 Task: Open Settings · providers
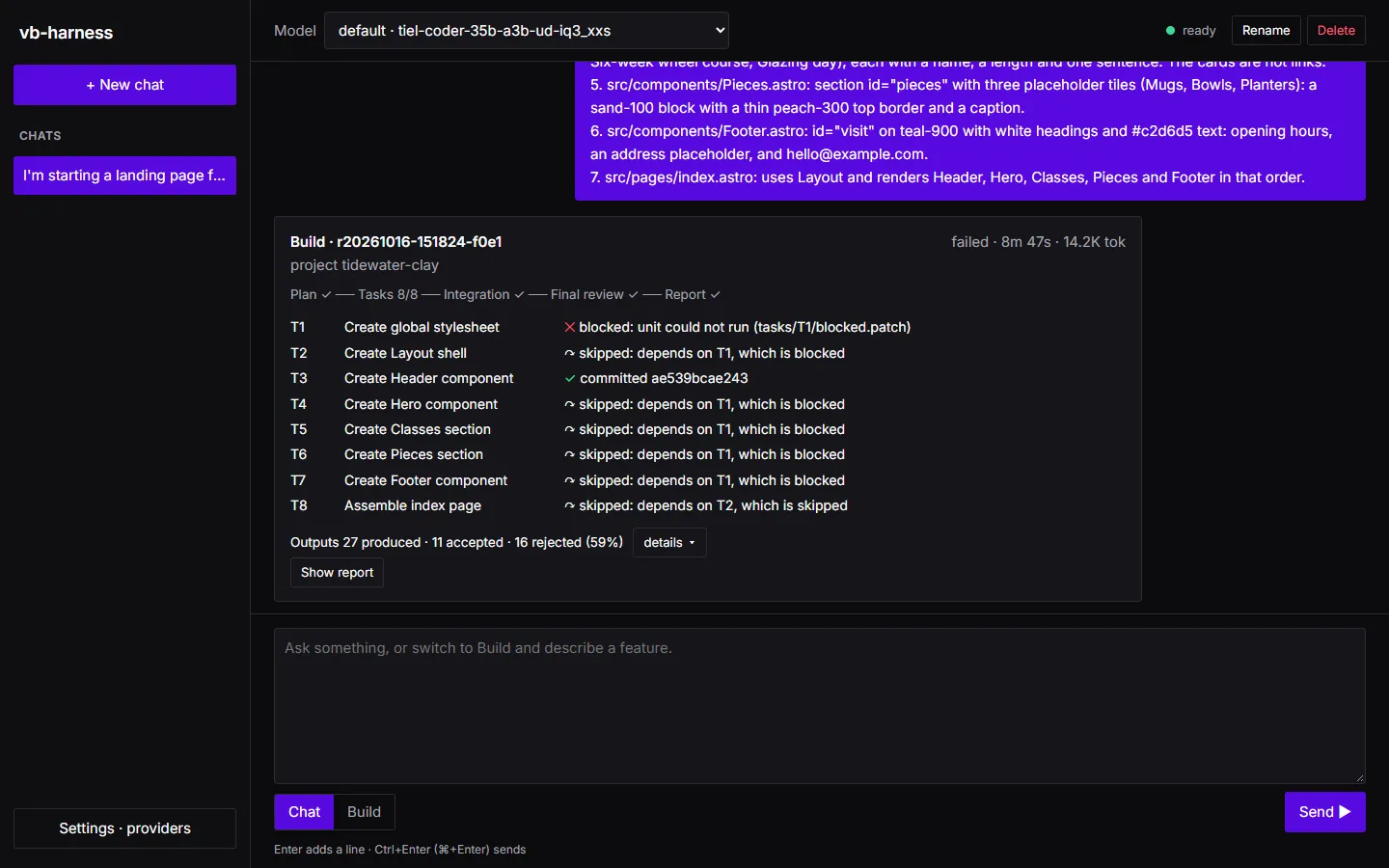pos(124,828)
